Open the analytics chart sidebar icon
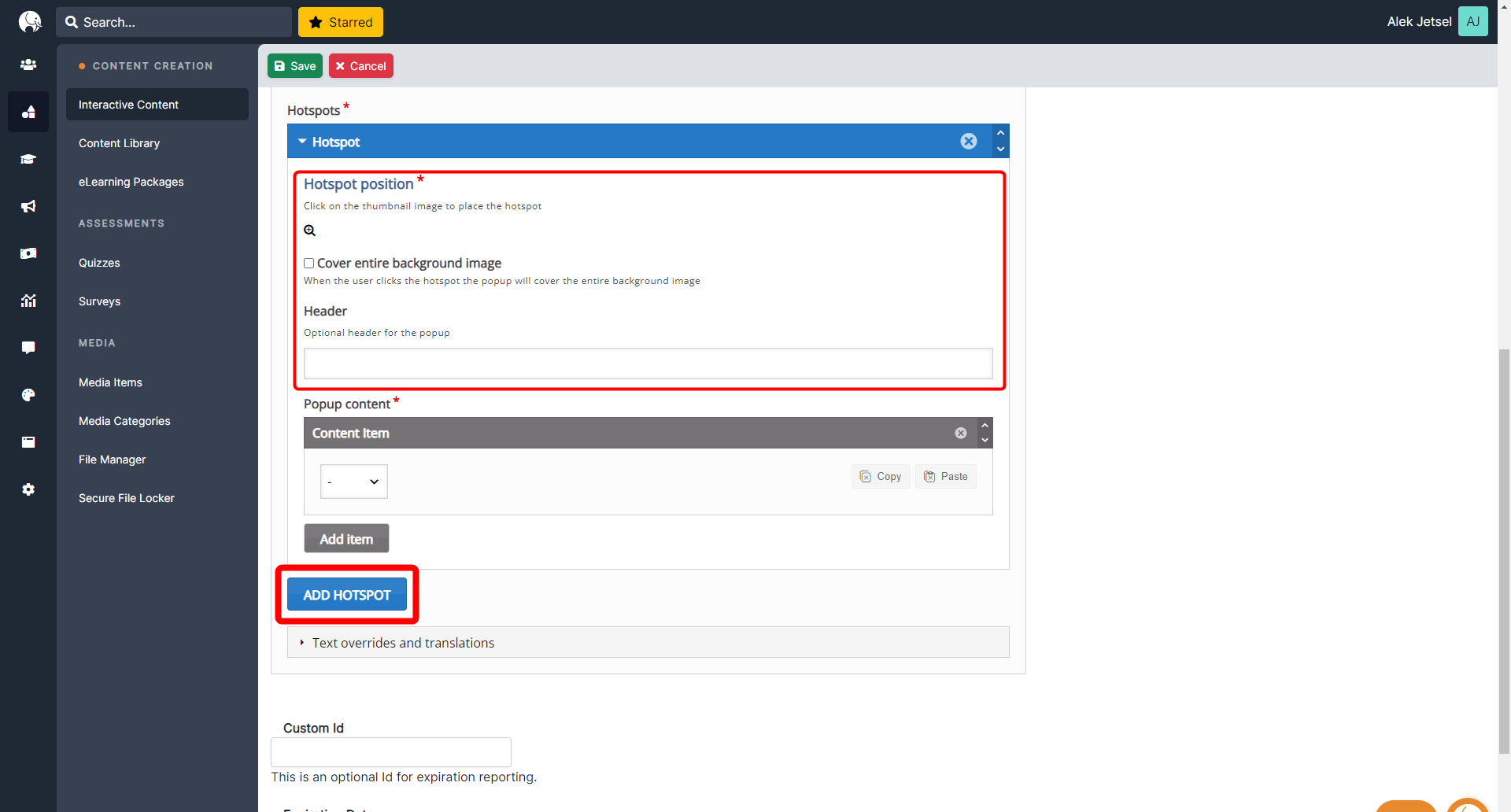This screenshot has height=812, width=1511. tap(28, 301)
